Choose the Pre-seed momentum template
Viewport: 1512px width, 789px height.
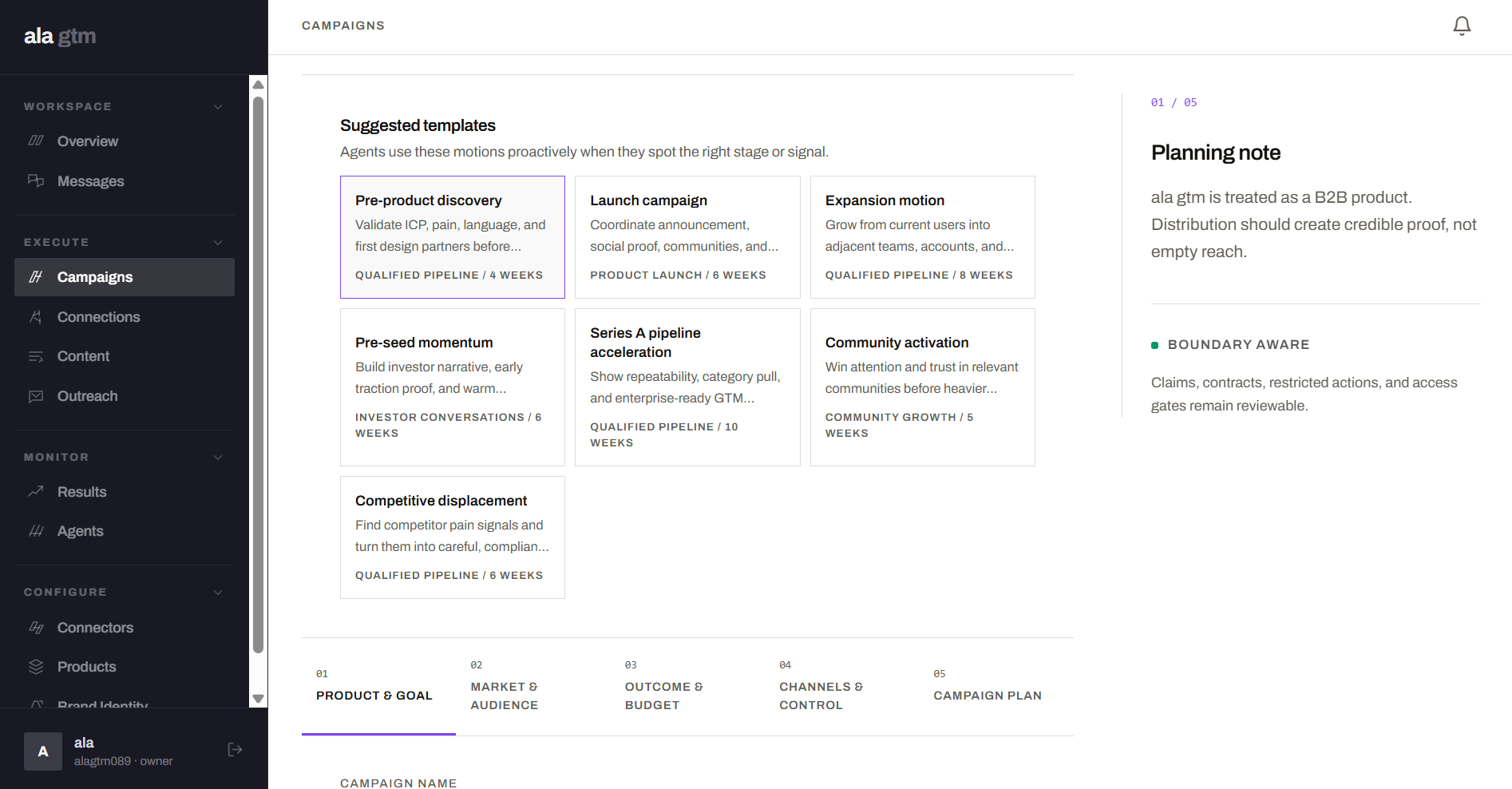pyautogui.click(x=453, y=387)
